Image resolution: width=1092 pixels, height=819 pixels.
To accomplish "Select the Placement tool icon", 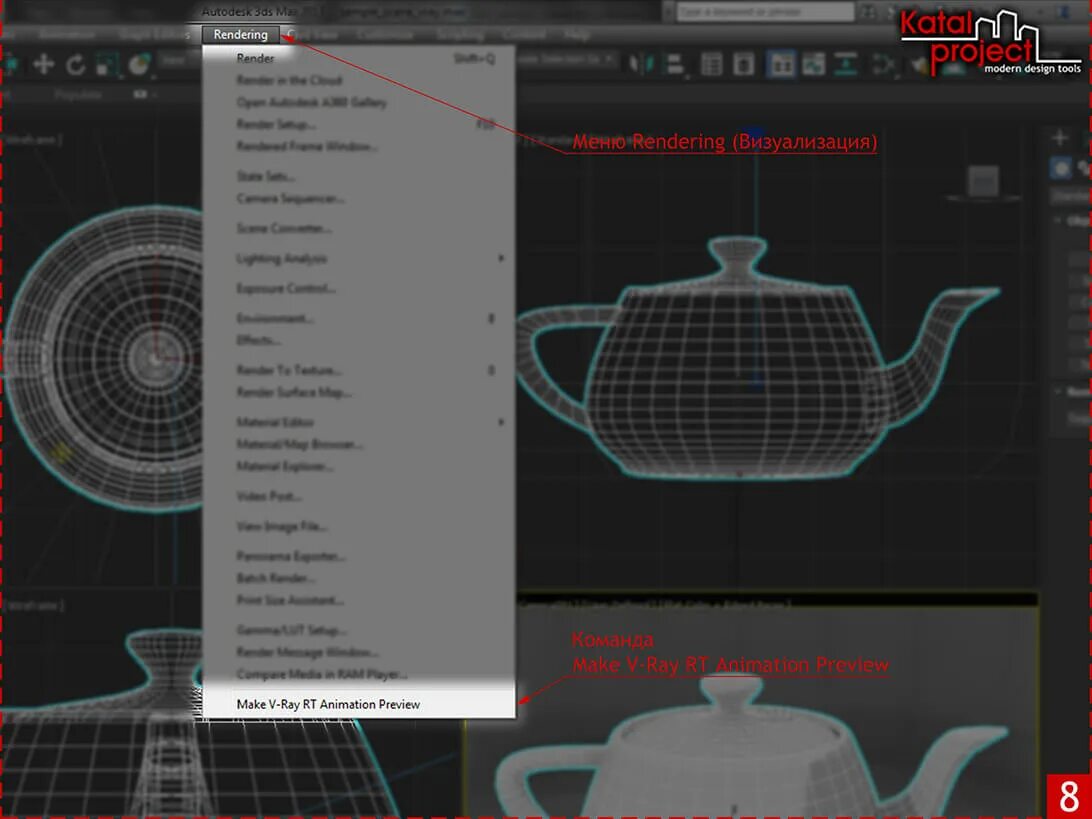I will 140,65.
